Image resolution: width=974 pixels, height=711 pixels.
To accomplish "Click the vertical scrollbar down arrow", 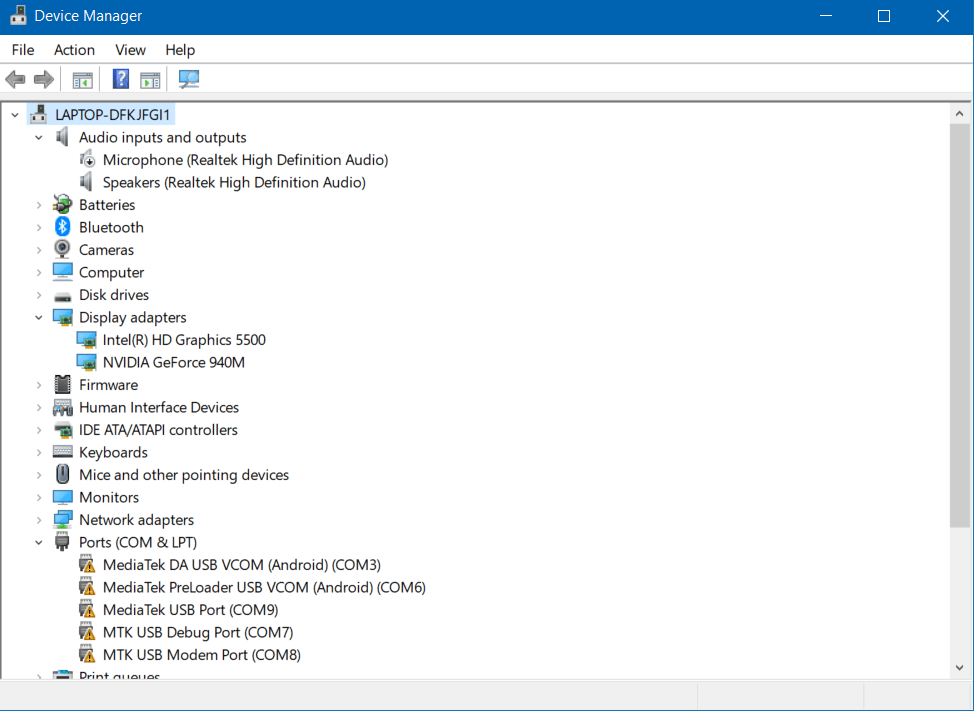I will [959, 667].
